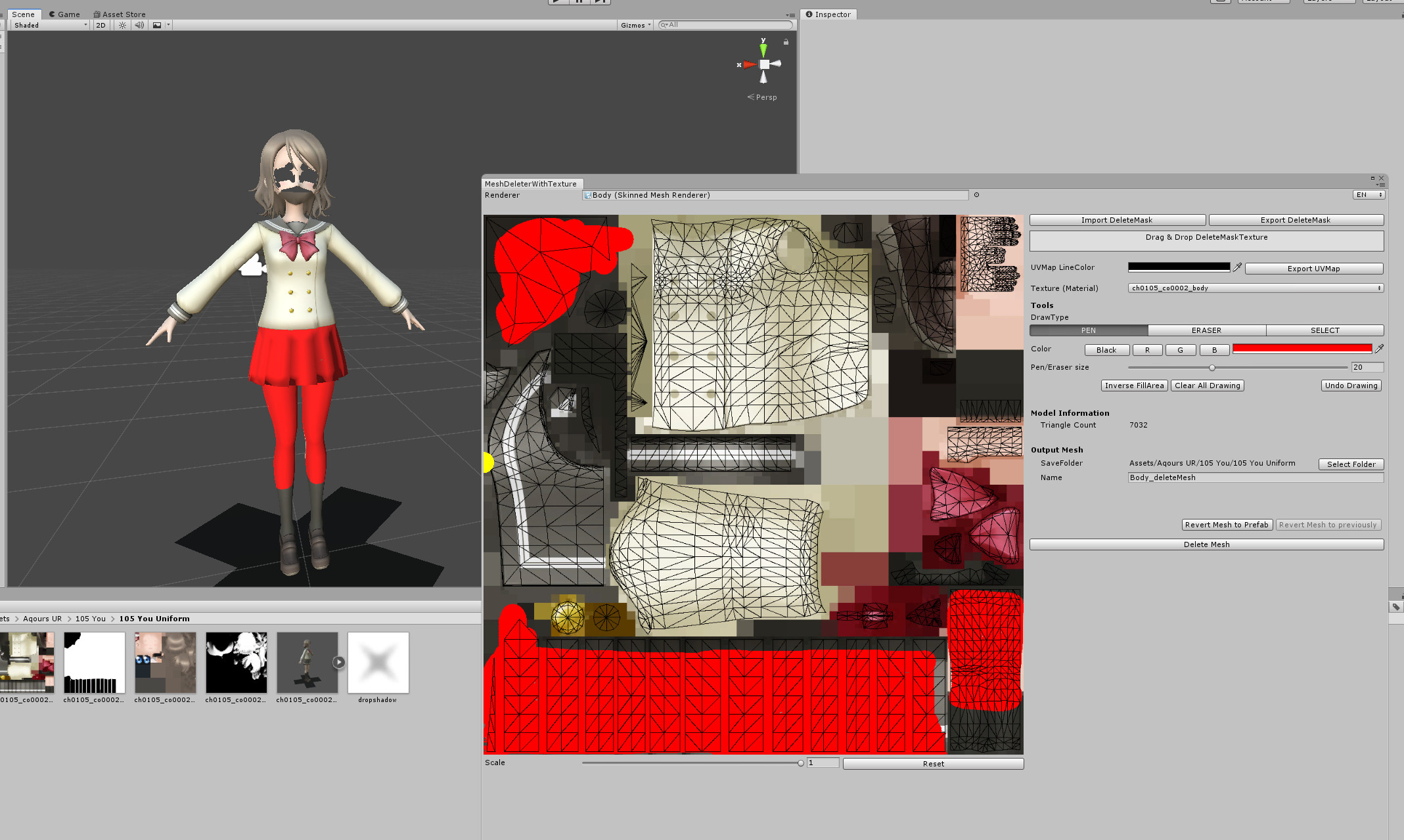The width and height of the screenshot is (1404, 840).
Task: Click the eyedropper next to the red pen color
Action: (x=1378, y=349)
